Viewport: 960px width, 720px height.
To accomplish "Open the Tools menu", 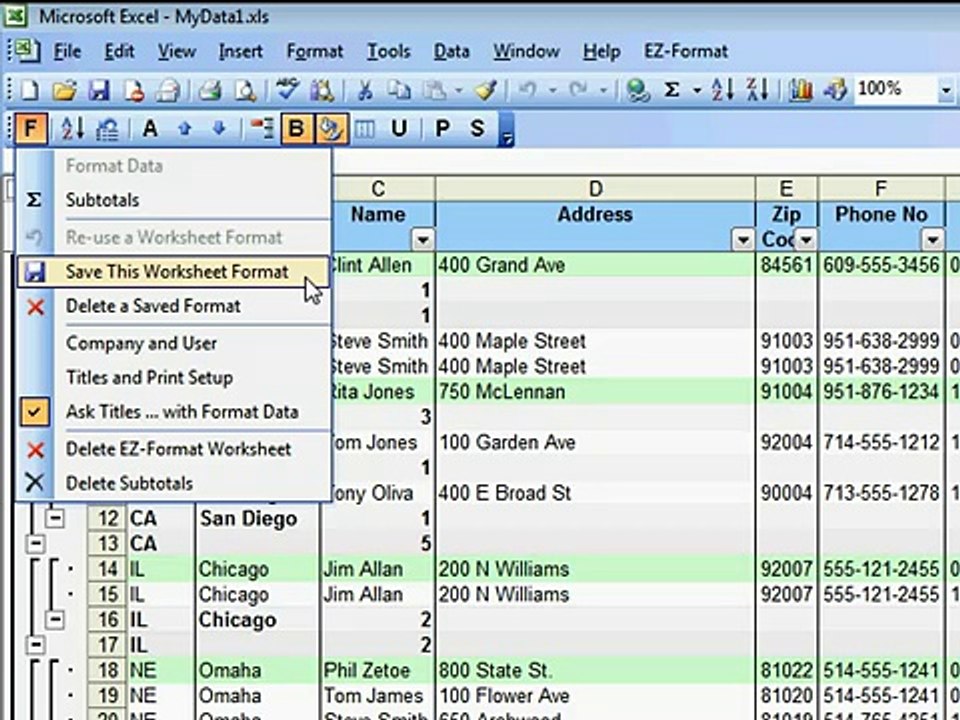I will [388, 51].
